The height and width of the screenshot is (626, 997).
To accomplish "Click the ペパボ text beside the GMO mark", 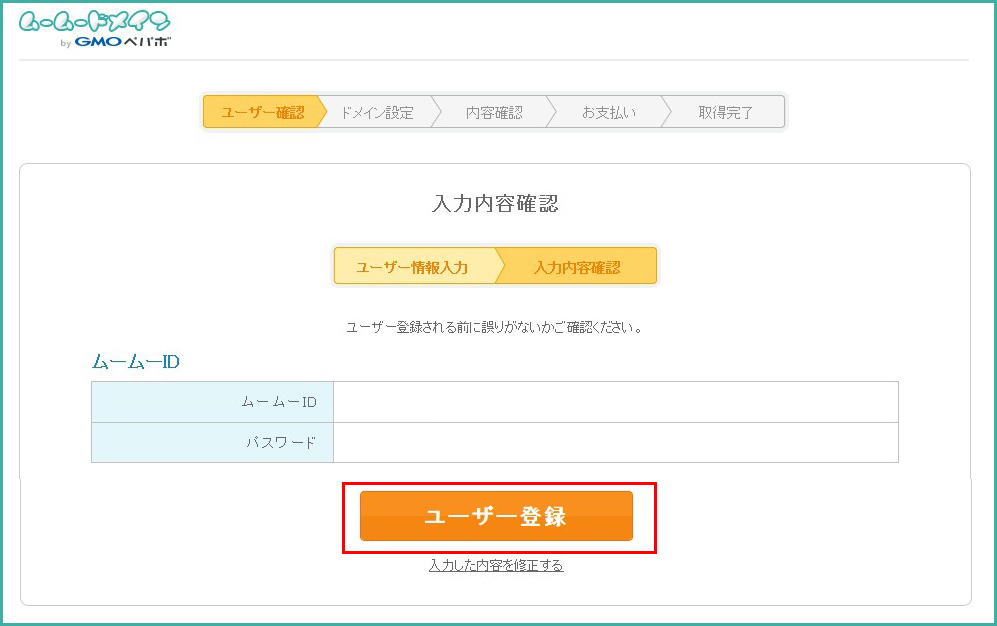I will (x=147, y=42).
